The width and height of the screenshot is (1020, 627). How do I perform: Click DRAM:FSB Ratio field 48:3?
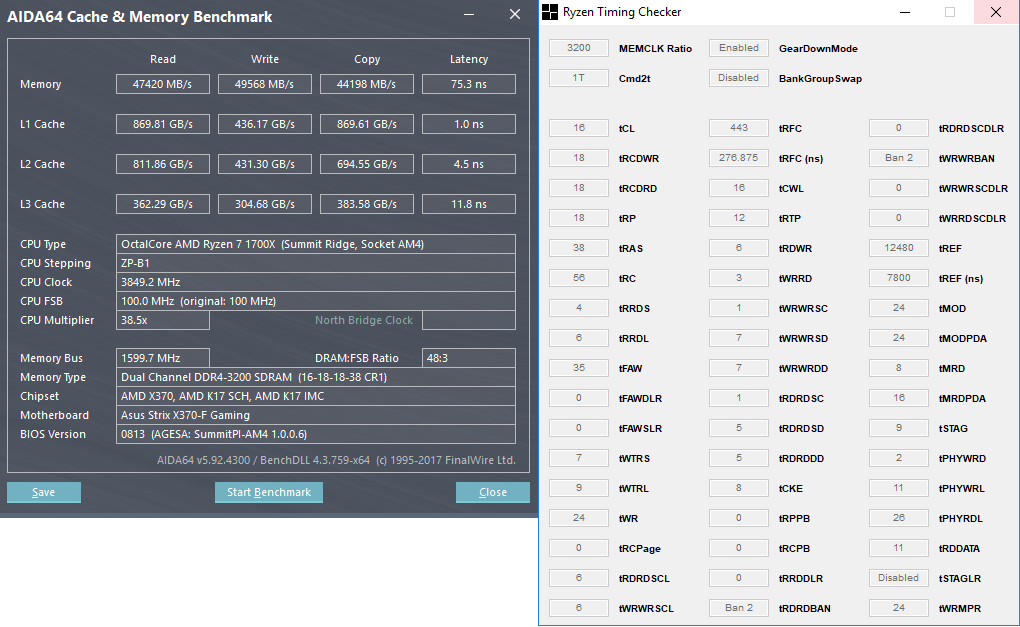tap(469, 358)
